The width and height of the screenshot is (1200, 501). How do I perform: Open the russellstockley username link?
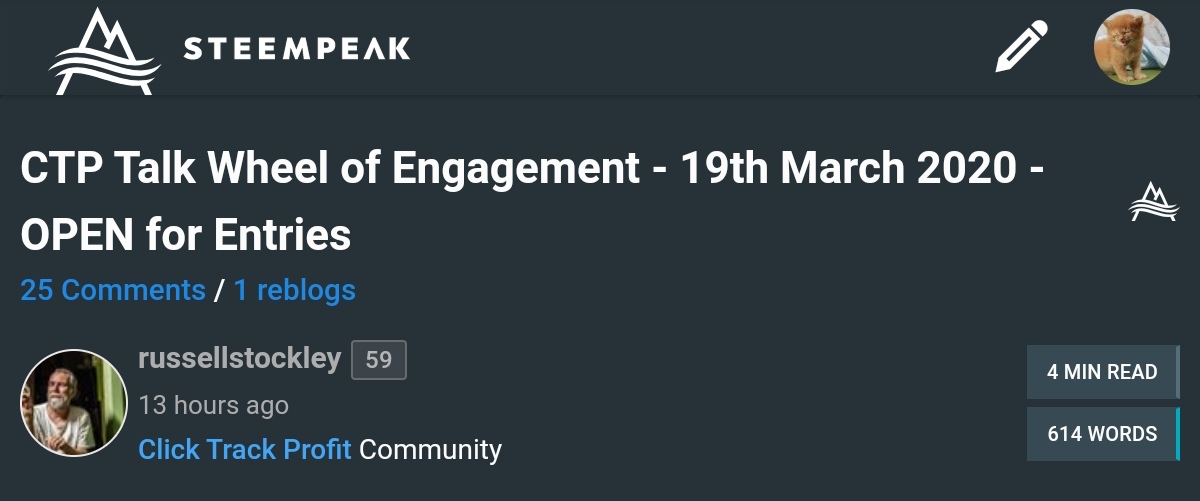pos(240,358)
